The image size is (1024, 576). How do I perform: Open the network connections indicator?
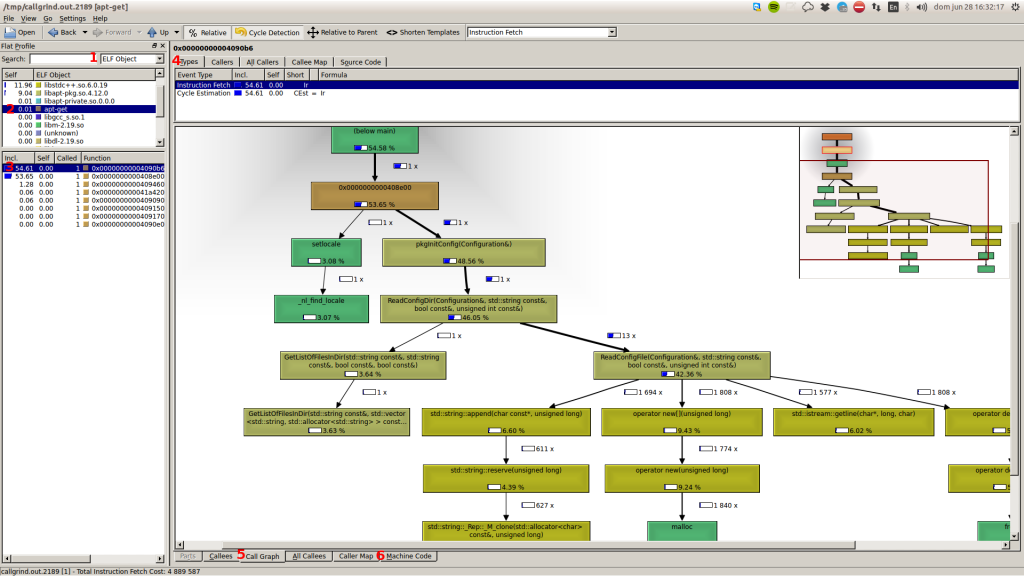876,7
